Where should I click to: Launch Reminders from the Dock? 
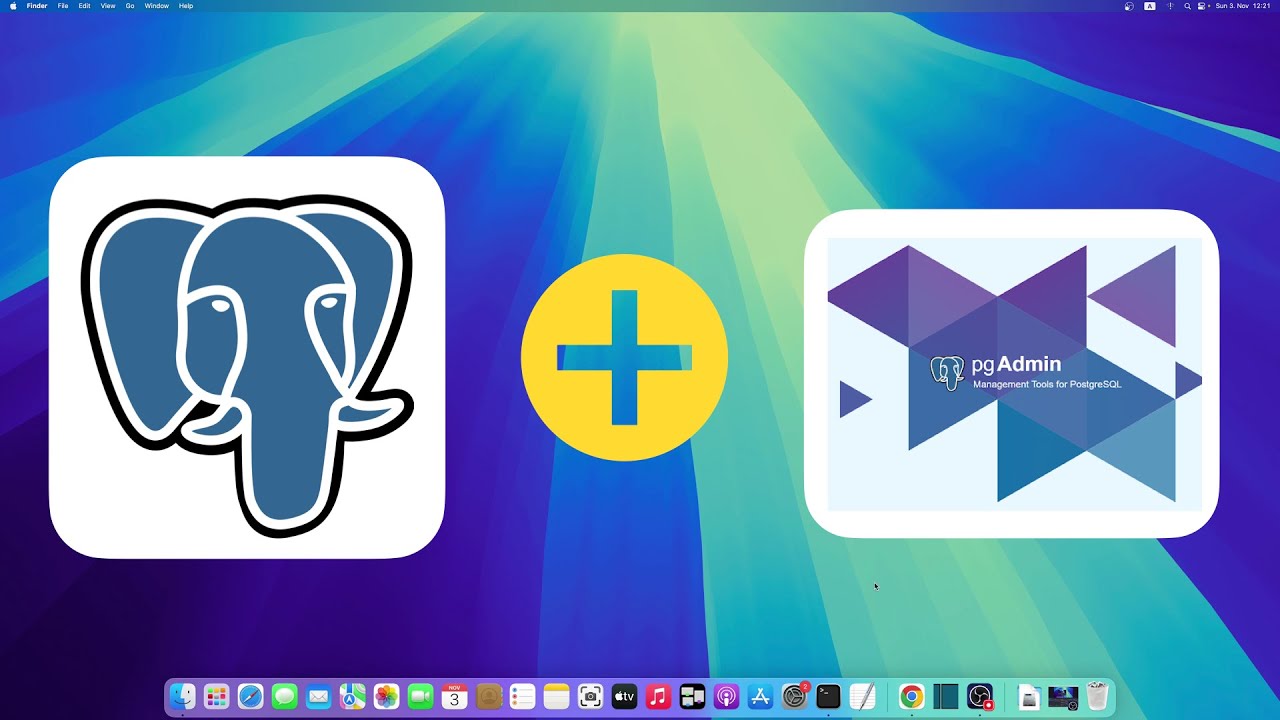click(x=522, y=697)
